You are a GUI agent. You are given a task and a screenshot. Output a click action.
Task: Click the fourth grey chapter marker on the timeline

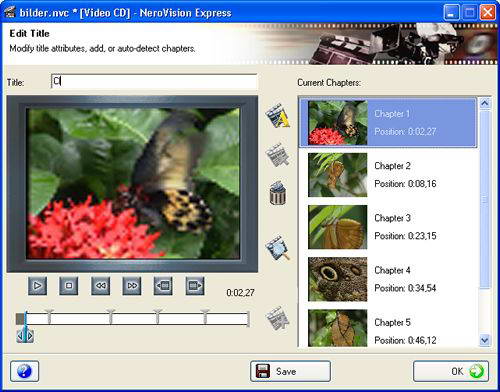point(205,316)
